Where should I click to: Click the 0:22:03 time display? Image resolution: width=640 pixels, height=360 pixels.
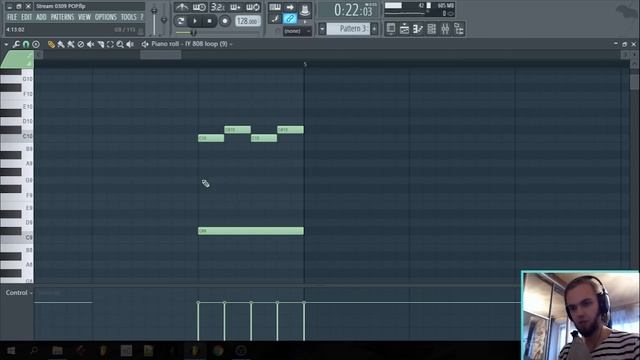(348, 10)
